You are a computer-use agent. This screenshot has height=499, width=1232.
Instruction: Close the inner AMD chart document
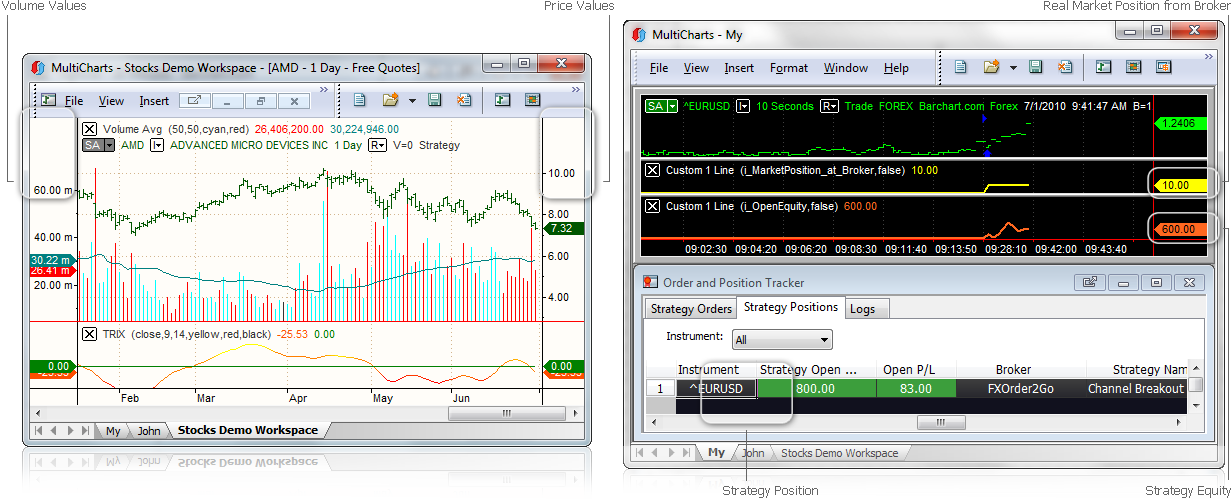(x=294, y=101)
